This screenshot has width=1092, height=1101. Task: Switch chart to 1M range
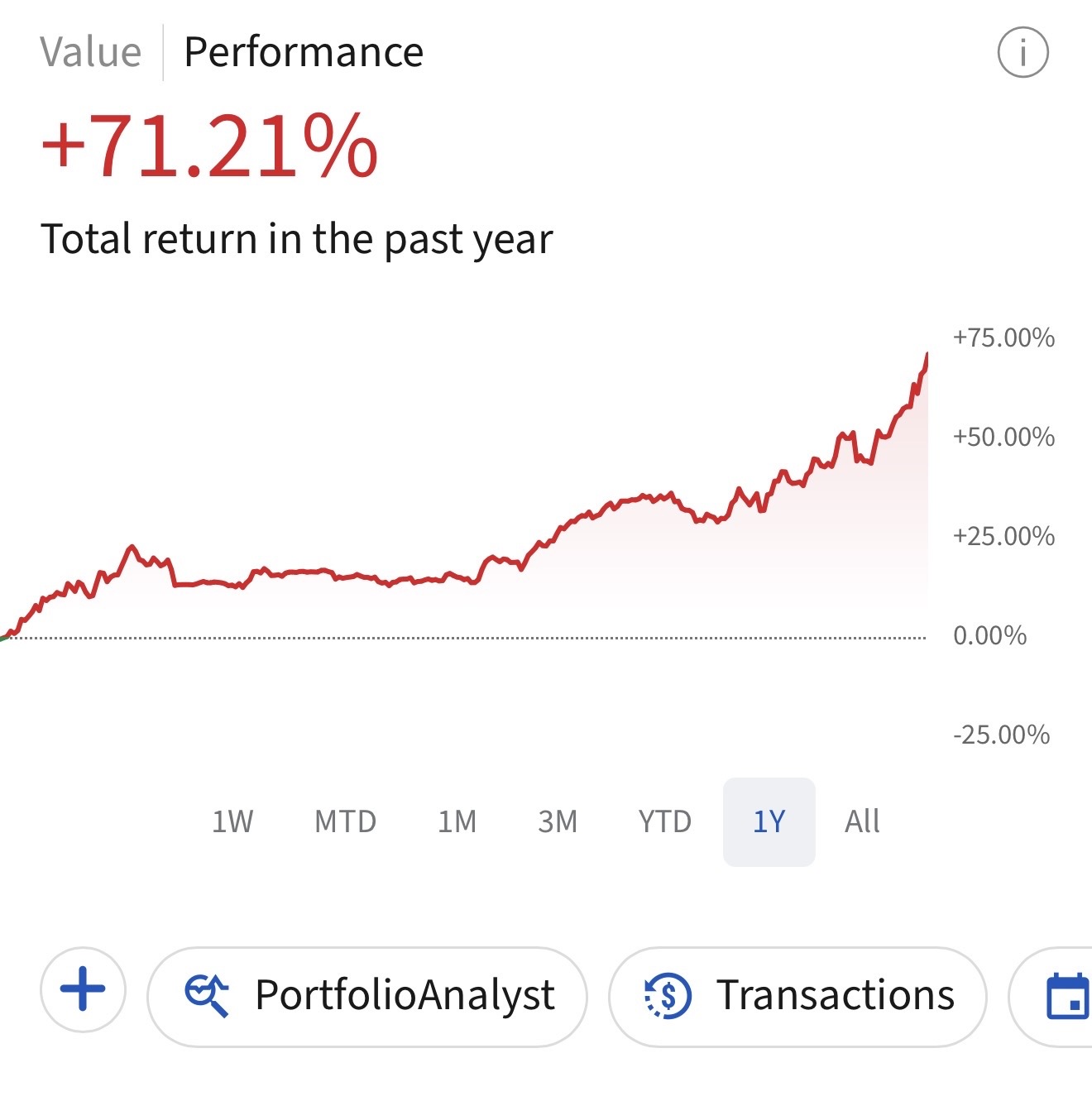pos(457,821)
